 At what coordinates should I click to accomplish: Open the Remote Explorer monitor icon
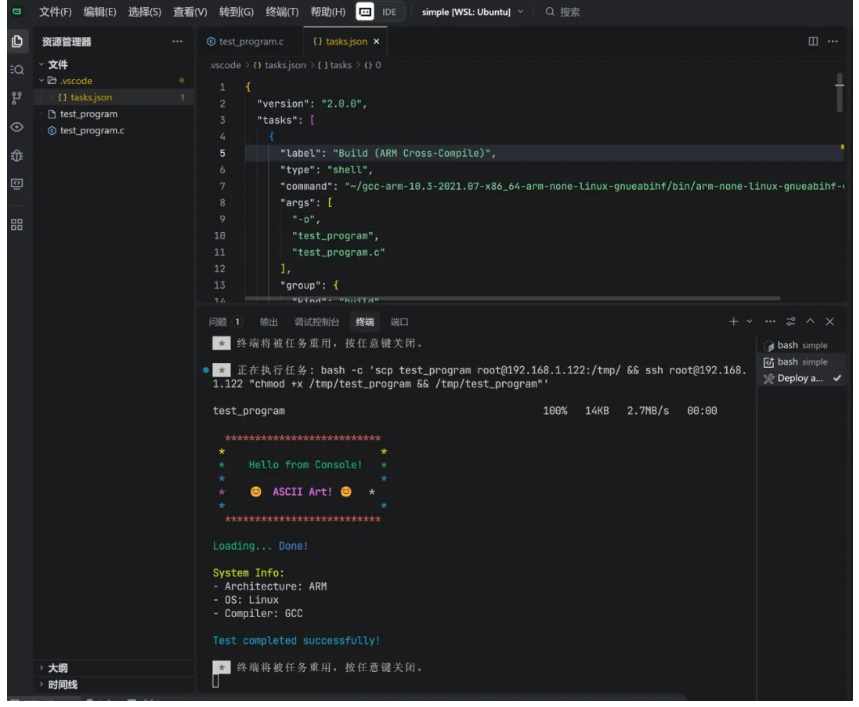tap(16, 185)
